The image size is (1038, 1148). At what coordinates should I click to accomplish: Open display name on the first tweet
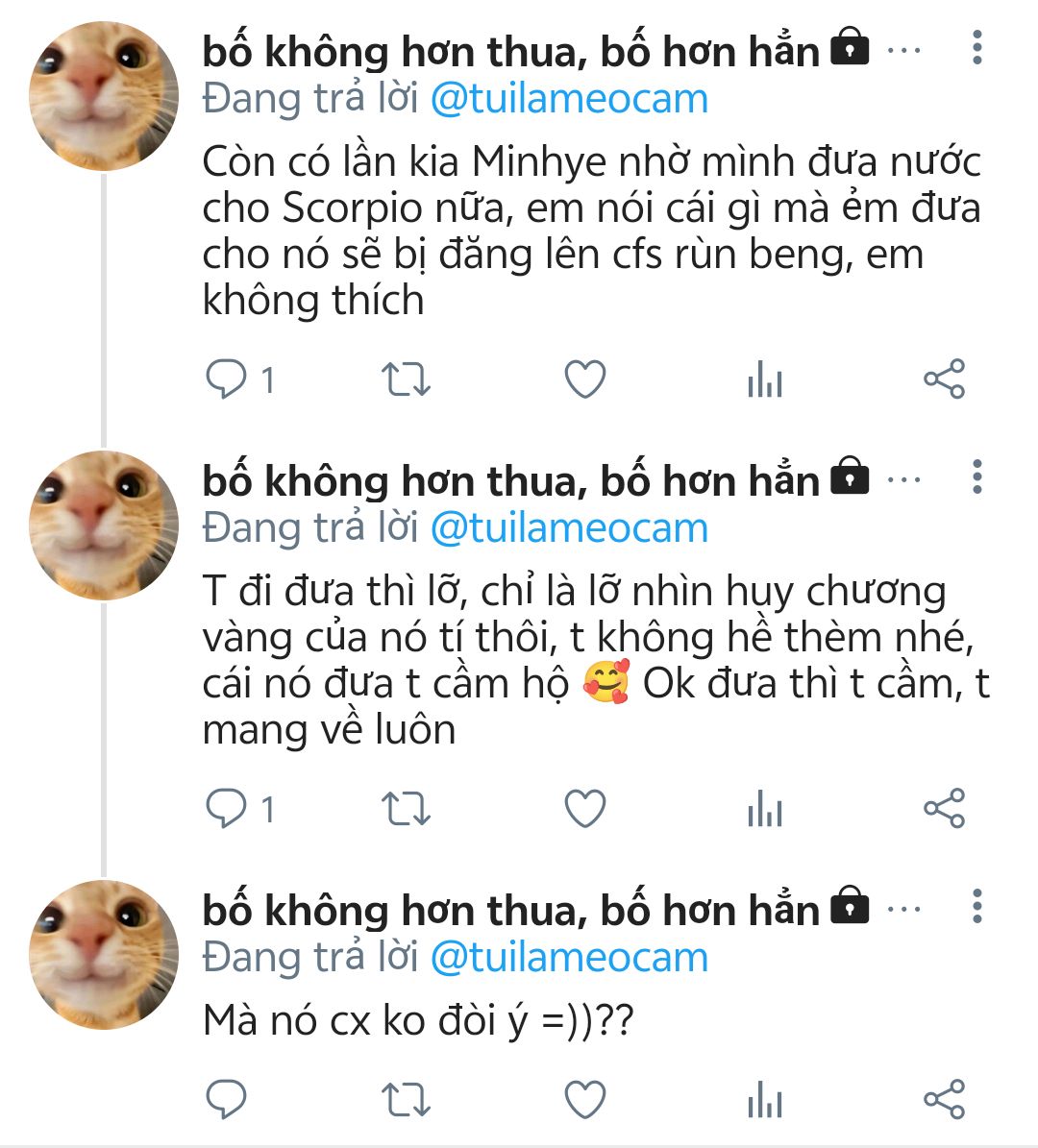(x=509, y=52)
